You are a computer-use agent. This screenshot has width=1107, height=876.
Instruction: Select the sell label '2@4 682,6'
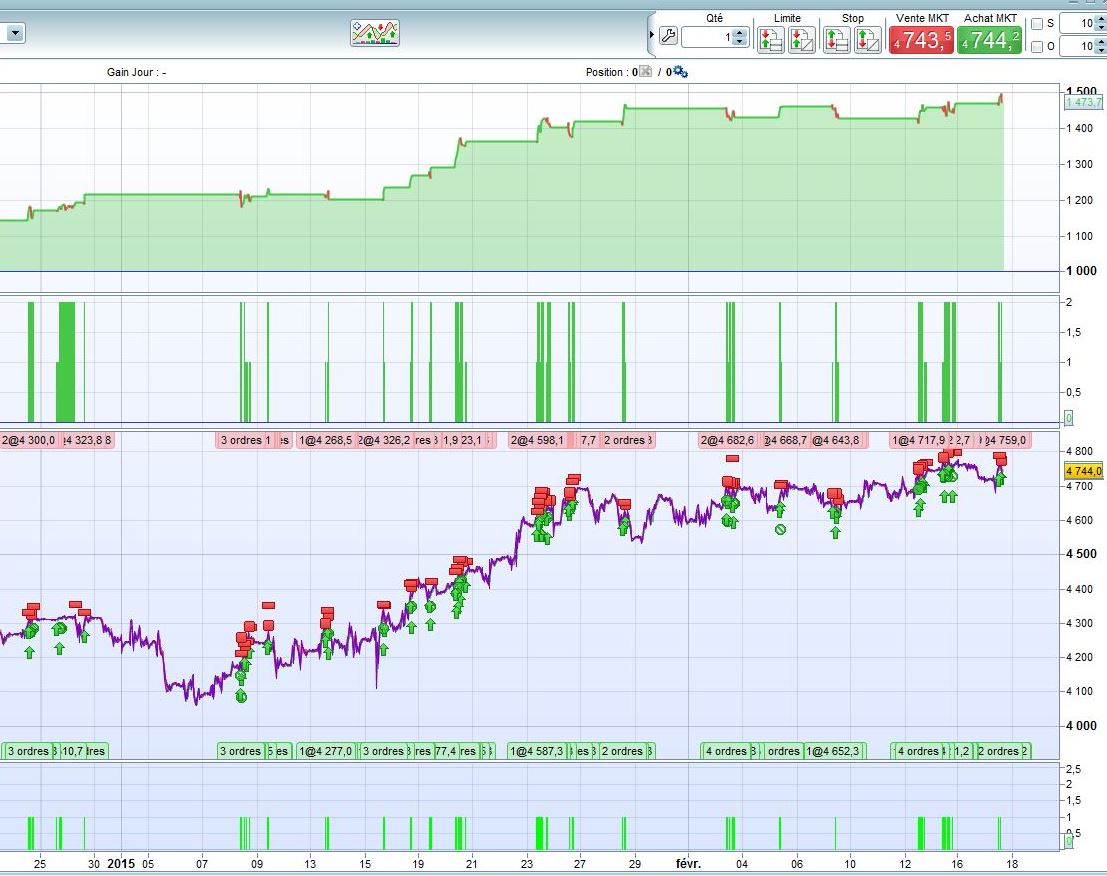(727, 440)
